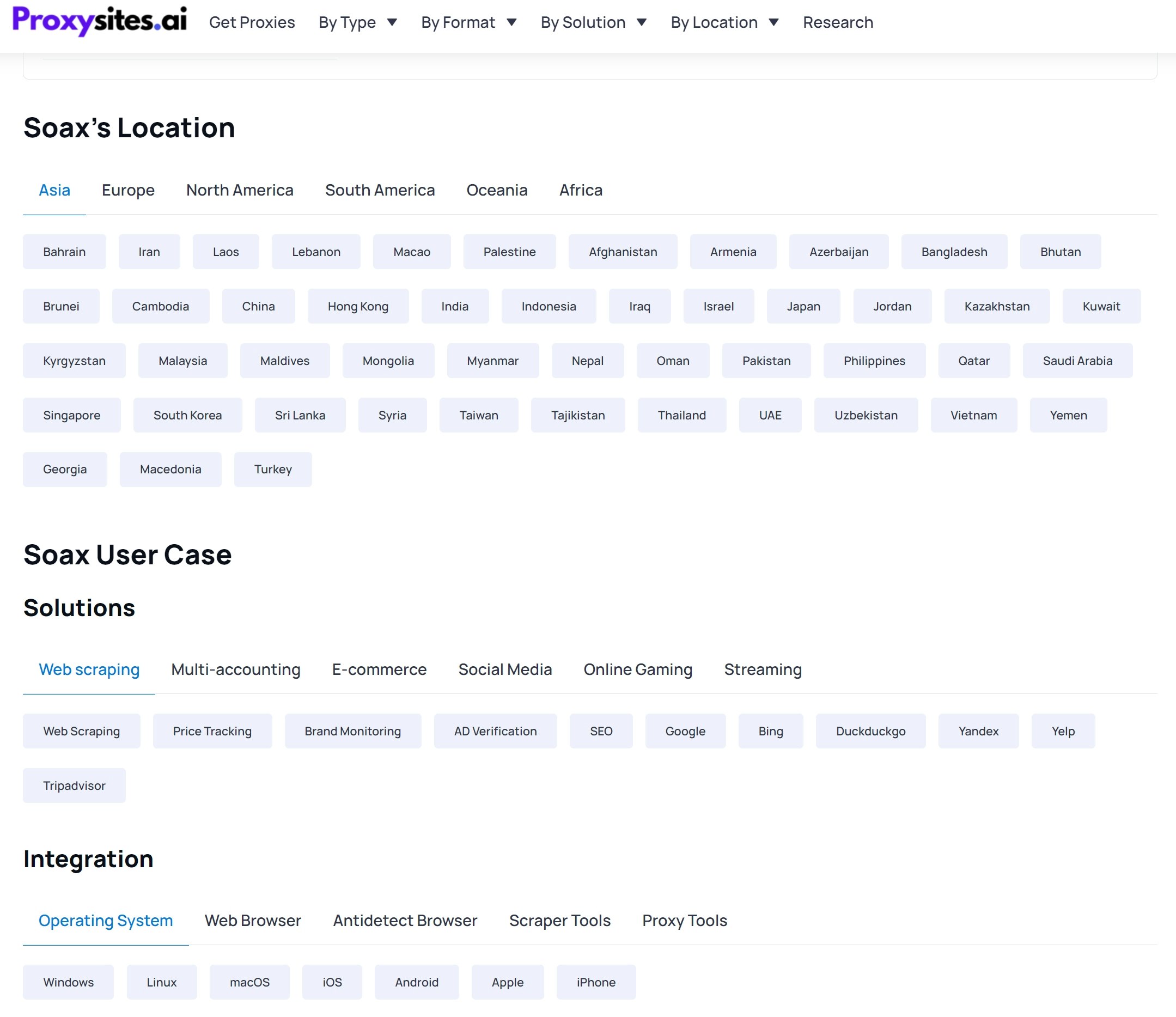Click the Proxysites.ai logo

(99, 21)
